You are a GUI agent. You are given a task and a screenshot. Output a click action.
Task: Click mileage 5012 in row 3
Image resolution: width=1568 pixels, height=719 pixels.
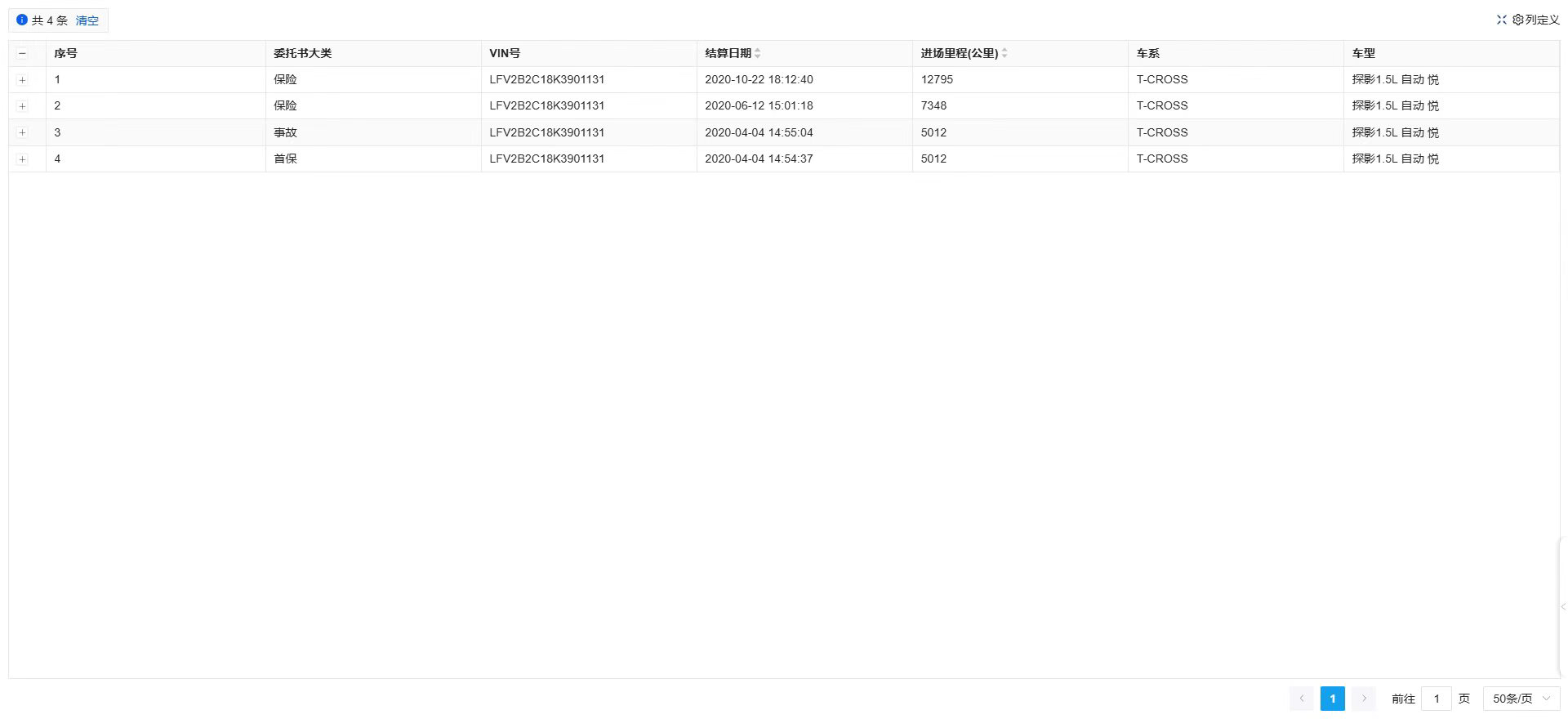click(x=933, y=132)
